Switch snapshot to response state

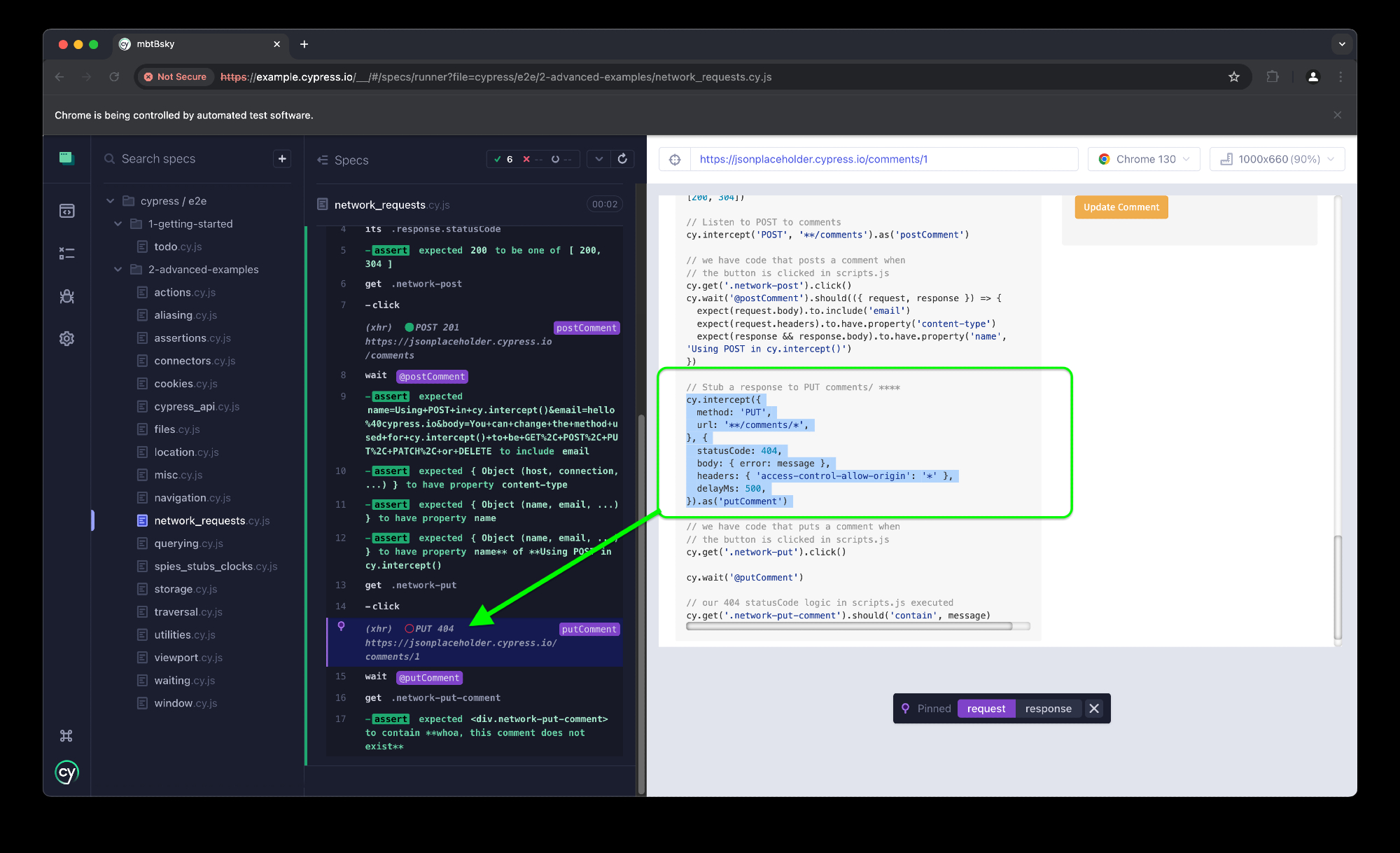click(x=1048, y=709)
